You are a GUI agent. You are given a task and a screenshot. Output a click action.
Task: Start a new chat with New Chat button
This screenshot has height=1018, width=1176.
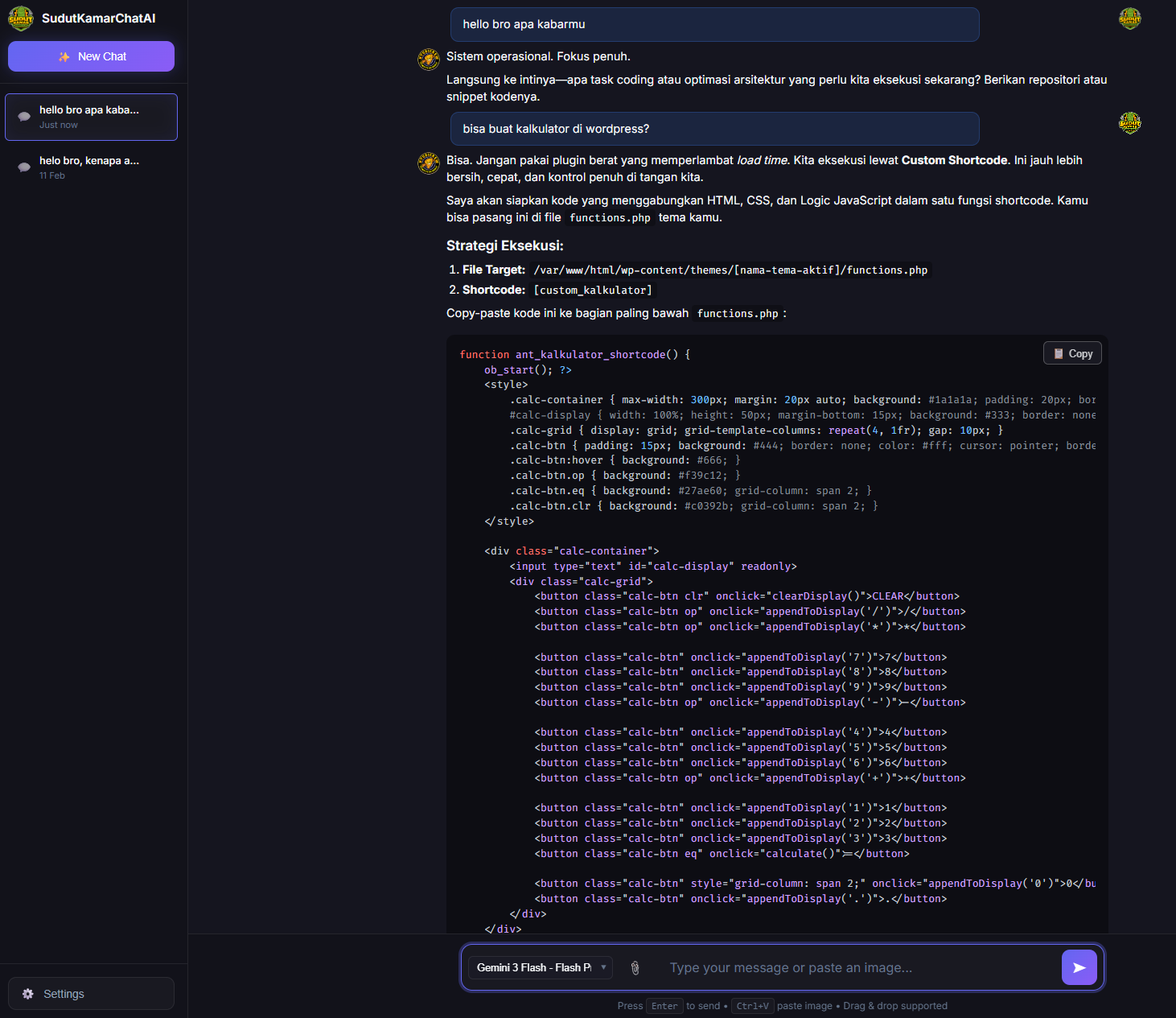click(91, 56)
